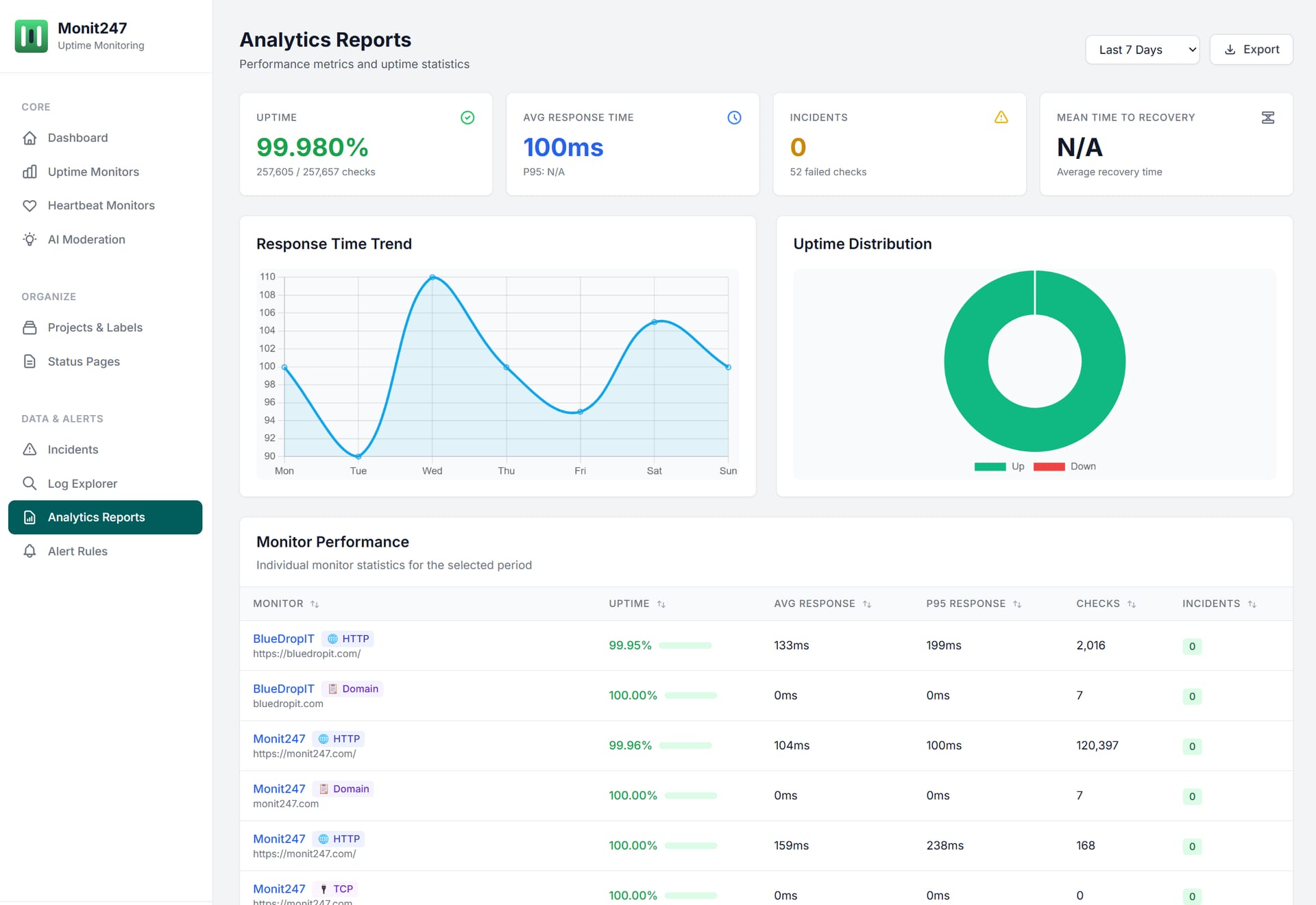Select Alert Rules in sidebar
Screen dimensions: 1316x905
tap(105, 551)
